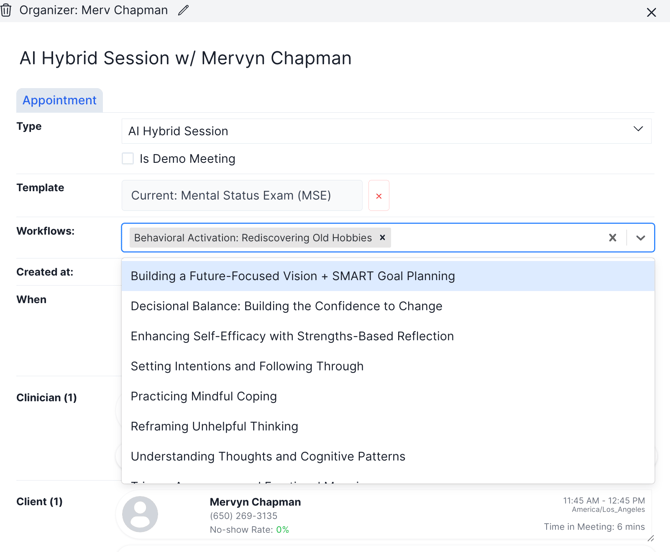670x552 pixels.
Task: Pick Setting Intentions and Following Through
Action: [247, 366]
